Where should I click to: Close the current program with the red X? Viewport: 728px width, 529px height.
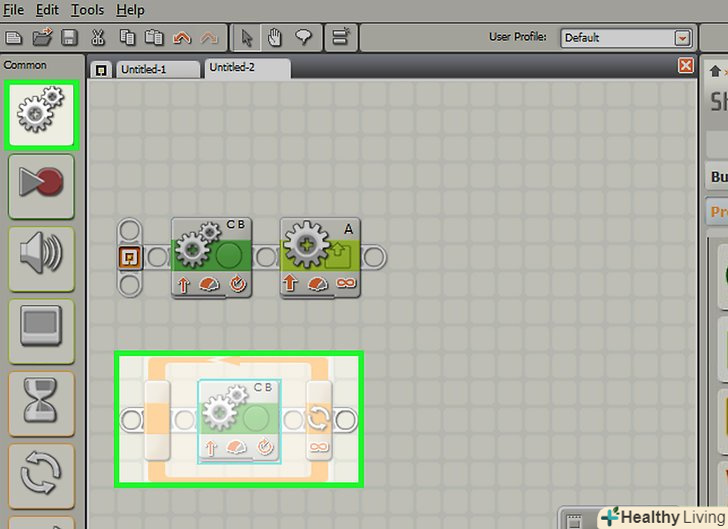(x=686, y=65)
